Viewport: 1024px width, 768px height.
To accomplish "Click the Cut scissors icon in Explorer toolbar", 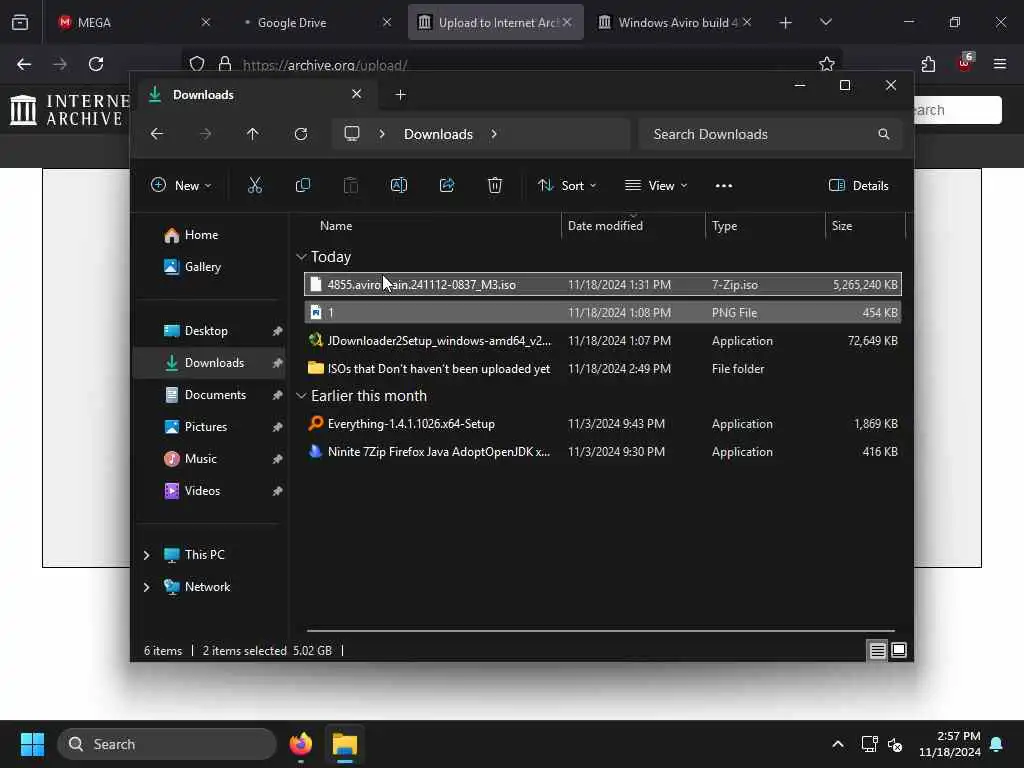I will pyautogui.click(x=255, y=185).
